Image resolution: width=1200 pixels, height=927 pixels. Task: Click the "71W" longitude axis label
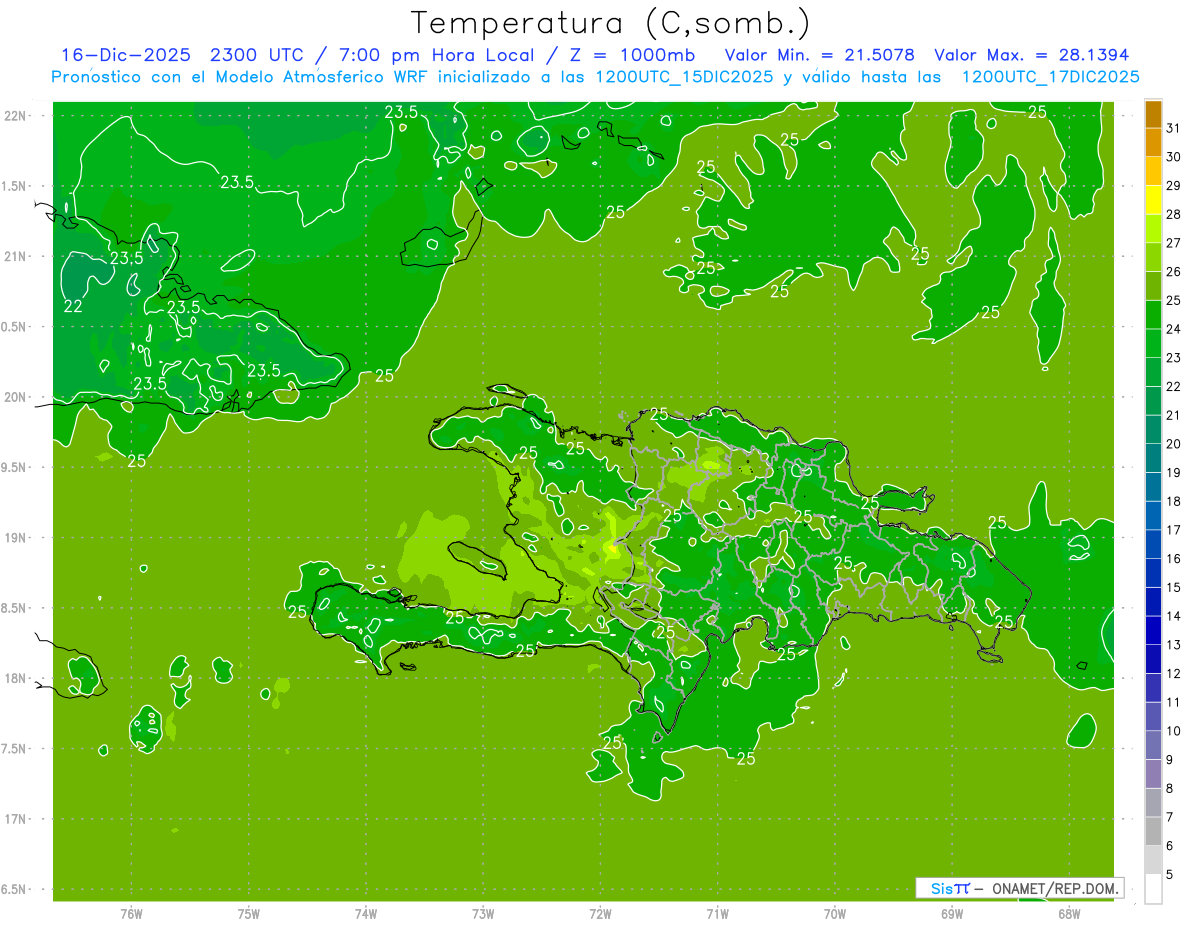(x=717, y=913)
